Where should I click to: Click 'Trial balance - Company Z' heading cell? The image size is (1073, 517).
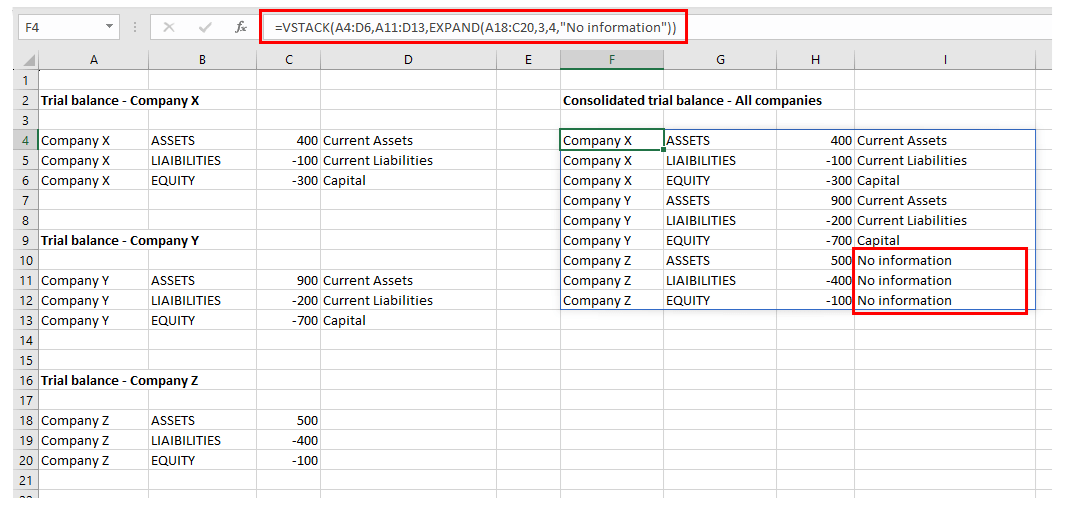tap(120, 380)
